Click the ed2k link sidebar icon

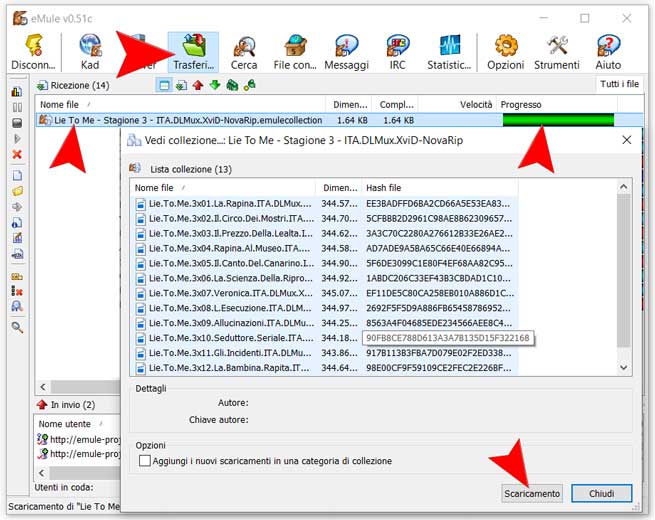[x=17, y=254]
